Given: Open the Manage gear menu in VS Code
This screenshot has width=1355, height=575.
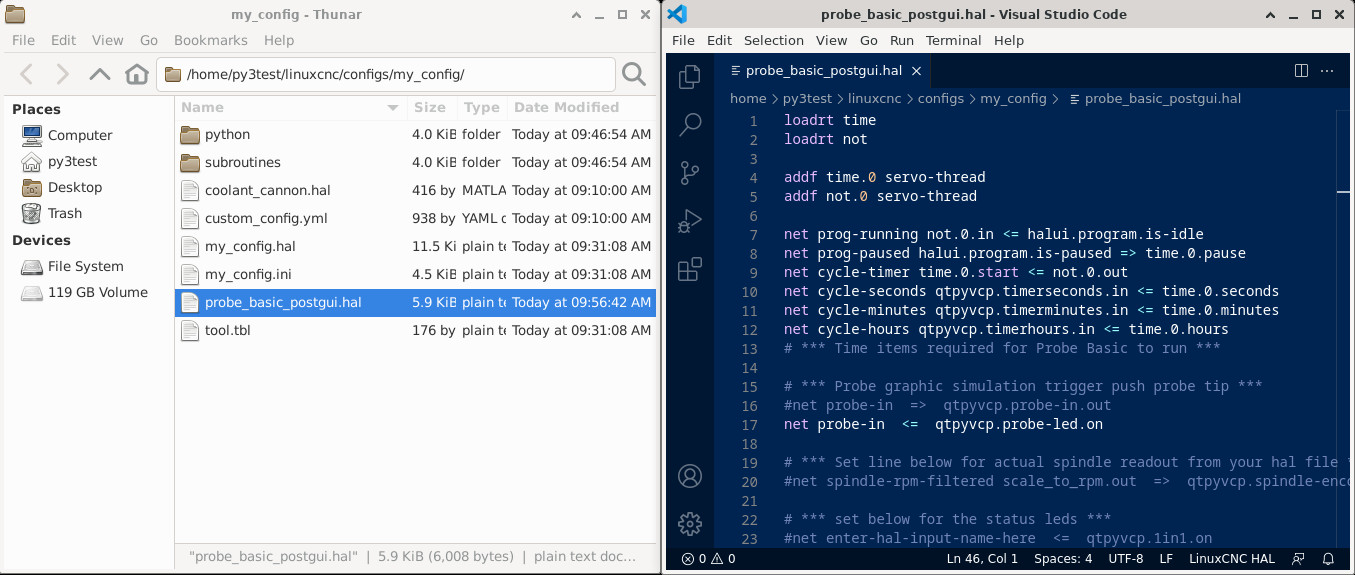Looking at the screenshot, I should pos(690,523).
